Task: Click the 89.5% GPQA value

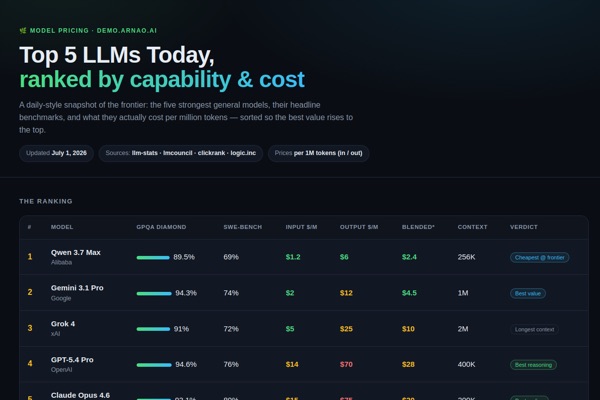Action: (184, 257)
